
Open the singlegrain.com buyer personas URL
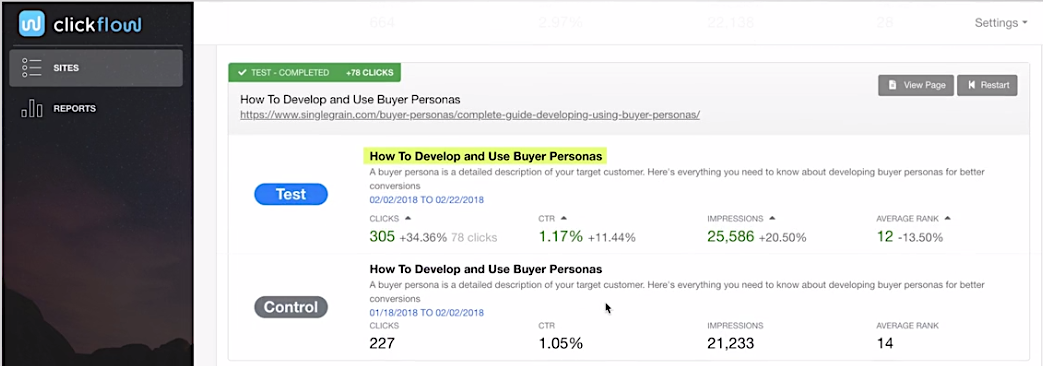click(x=470, y=114)
